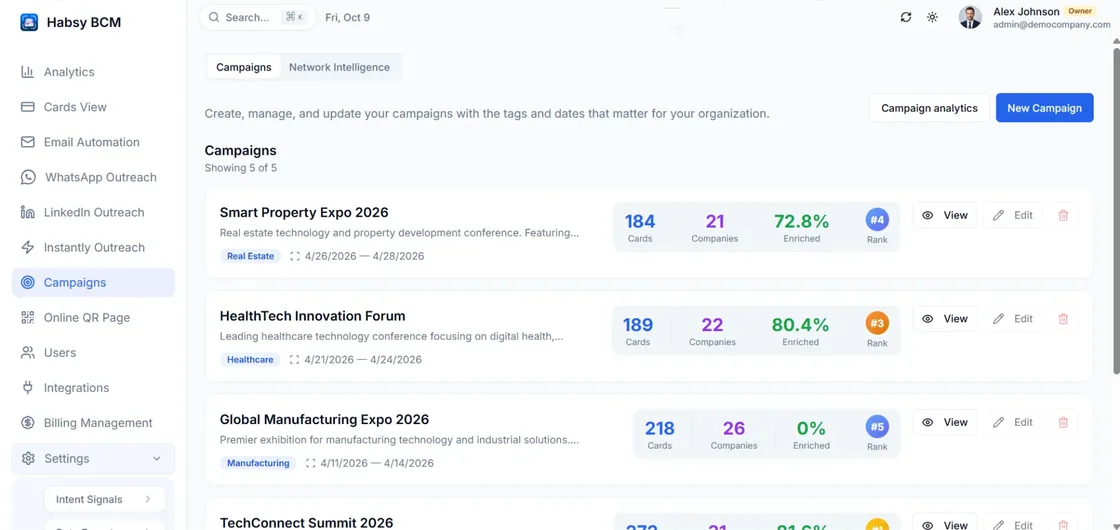Image resolution: width=1120 pixels, height=530 pixels.
Task: Click the Habsy BCM logo icon
Action: pos(29,22)
